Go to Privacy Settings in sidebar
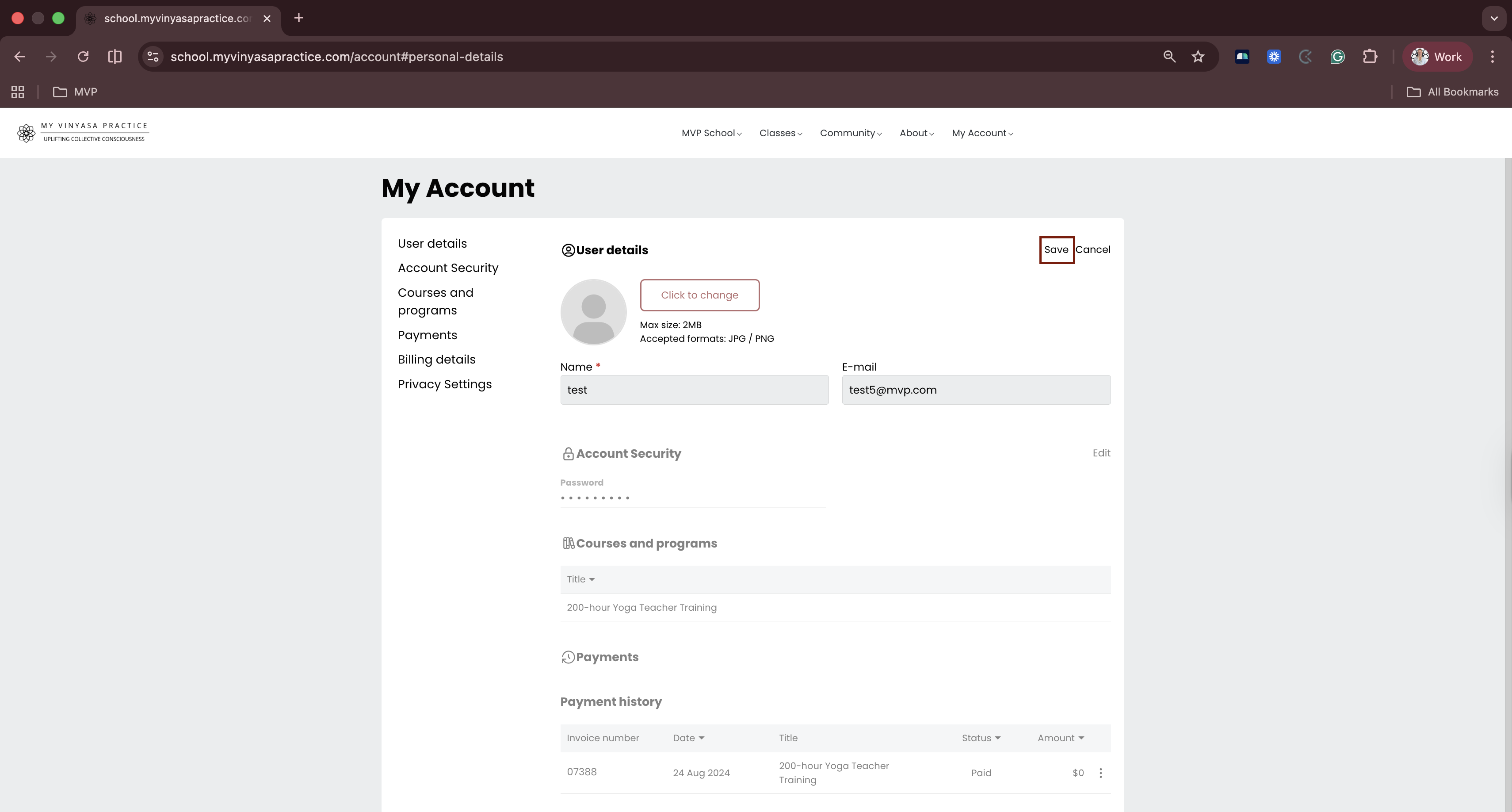The image size is (1512, 812). [x=444, y=385]
